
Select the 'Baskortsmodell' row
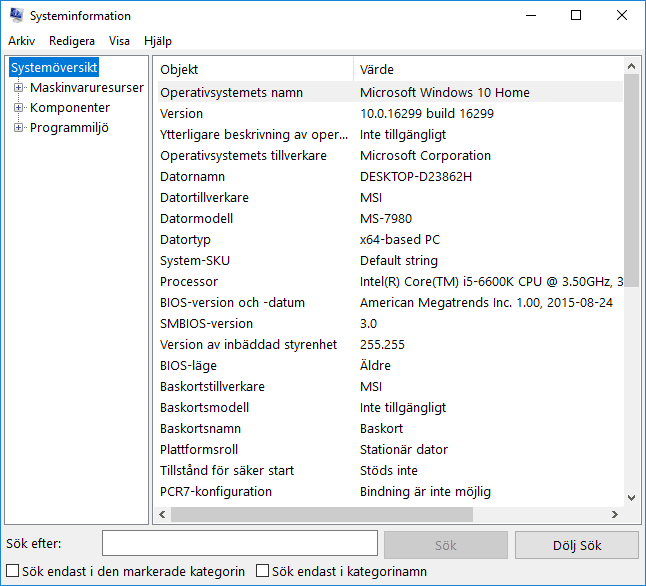[x=390, y=408]
